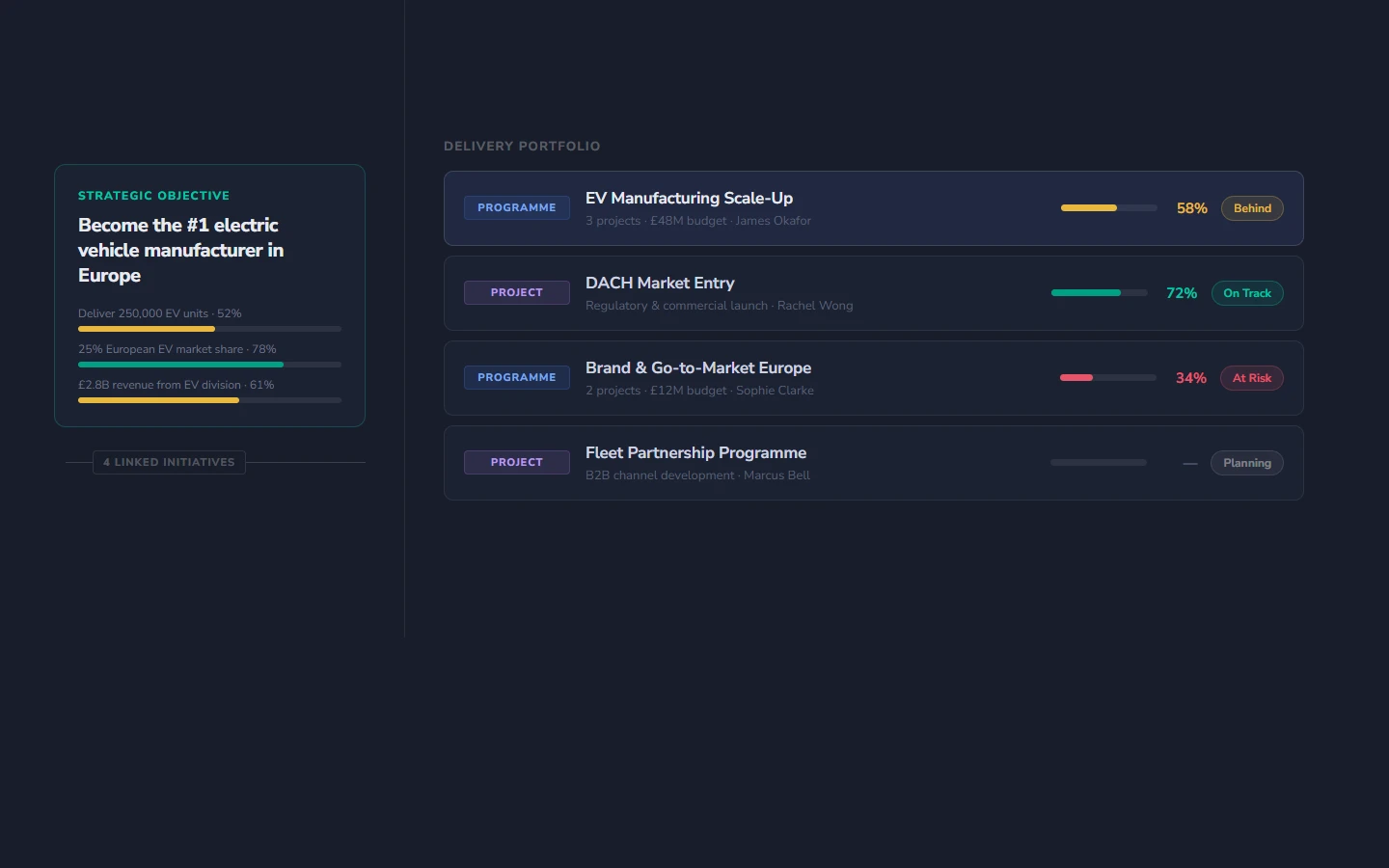Click the PROJECT tag on Fleet Partnership Programme

(x=517, y=462)
